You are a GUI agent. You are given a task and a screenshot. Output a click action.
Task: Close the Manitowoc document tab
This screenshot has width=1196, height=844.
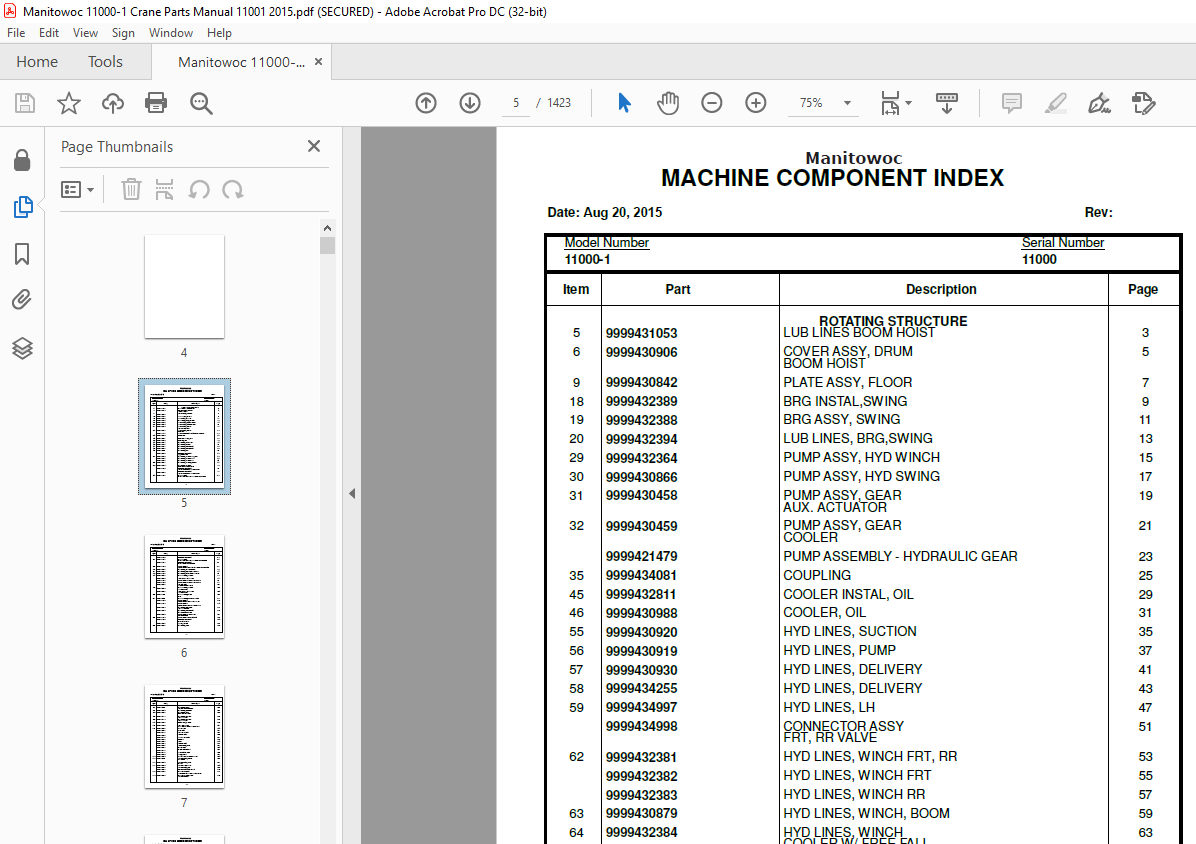(x=319, y=62)
